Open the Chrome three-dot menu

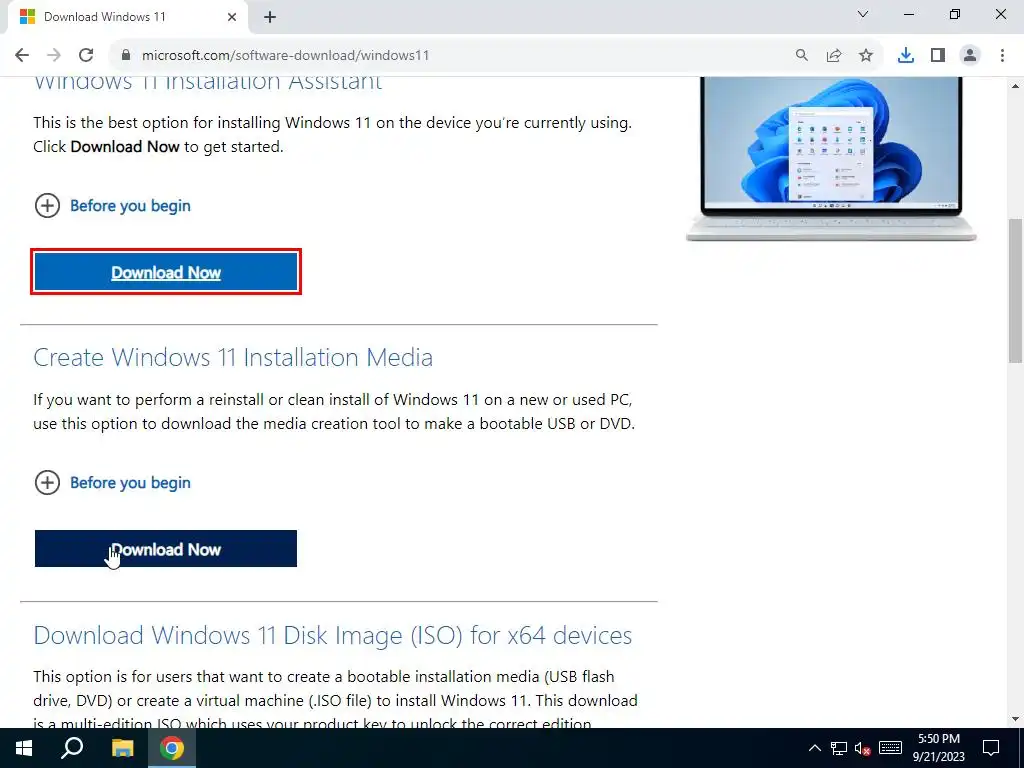[1002, 56]
